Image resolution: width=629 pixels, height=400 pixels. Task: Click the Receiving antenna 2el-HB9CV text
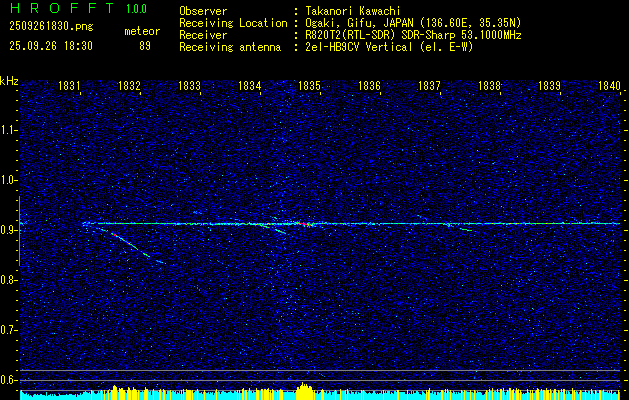(389, 47)
